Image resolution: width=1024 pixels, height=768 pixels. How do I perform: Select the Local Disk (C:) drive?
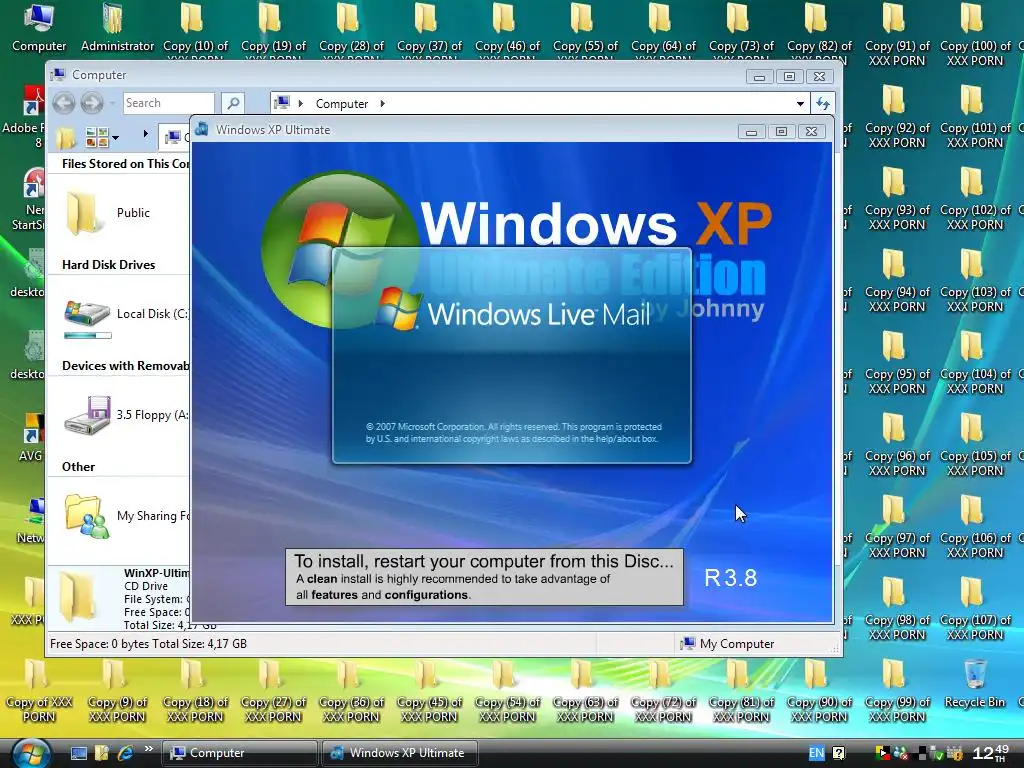click(126, 318)
